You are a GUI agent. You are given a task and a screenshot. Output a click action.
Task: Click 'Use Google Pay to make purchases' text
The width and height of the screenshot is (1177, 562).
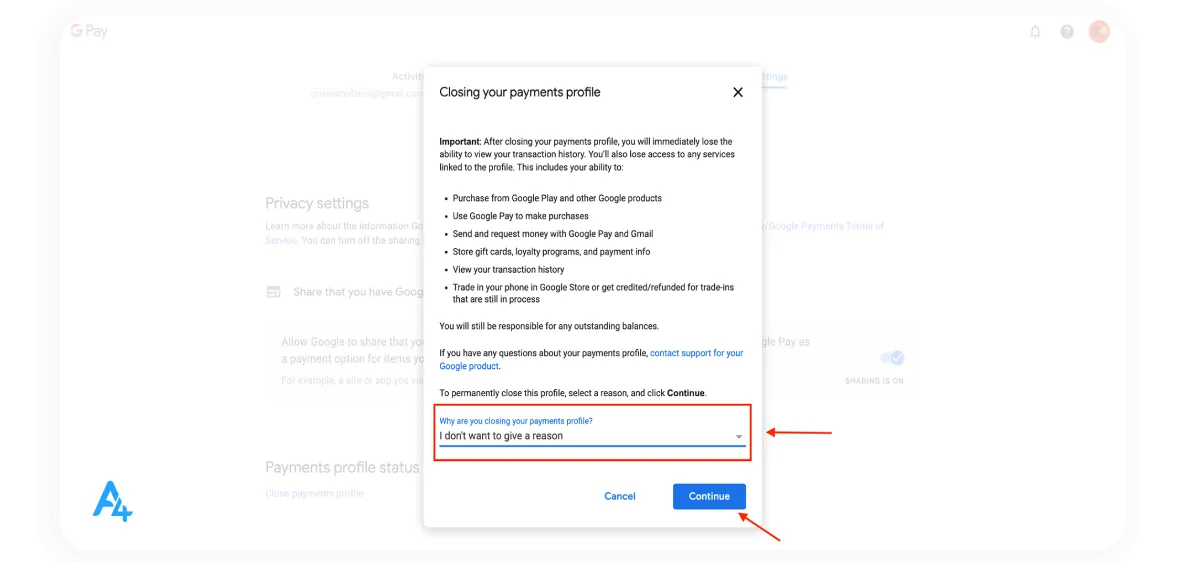520,216
